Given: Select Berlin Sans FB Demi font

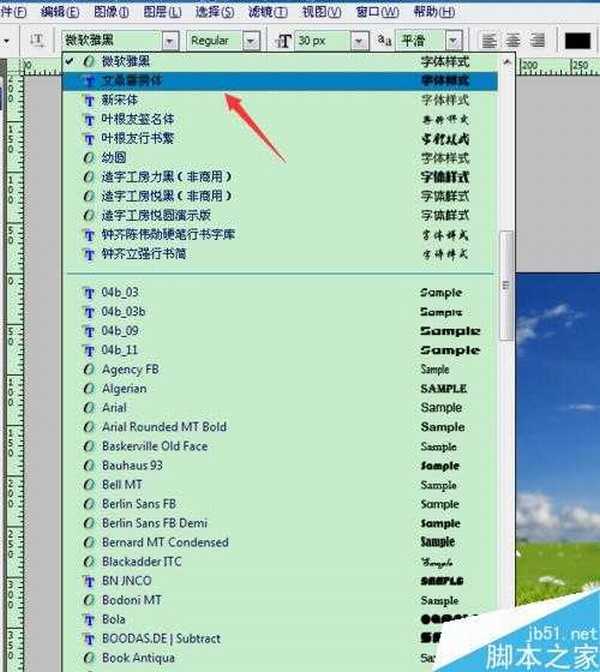Looking at the screenshot, I should pos(280,523).
